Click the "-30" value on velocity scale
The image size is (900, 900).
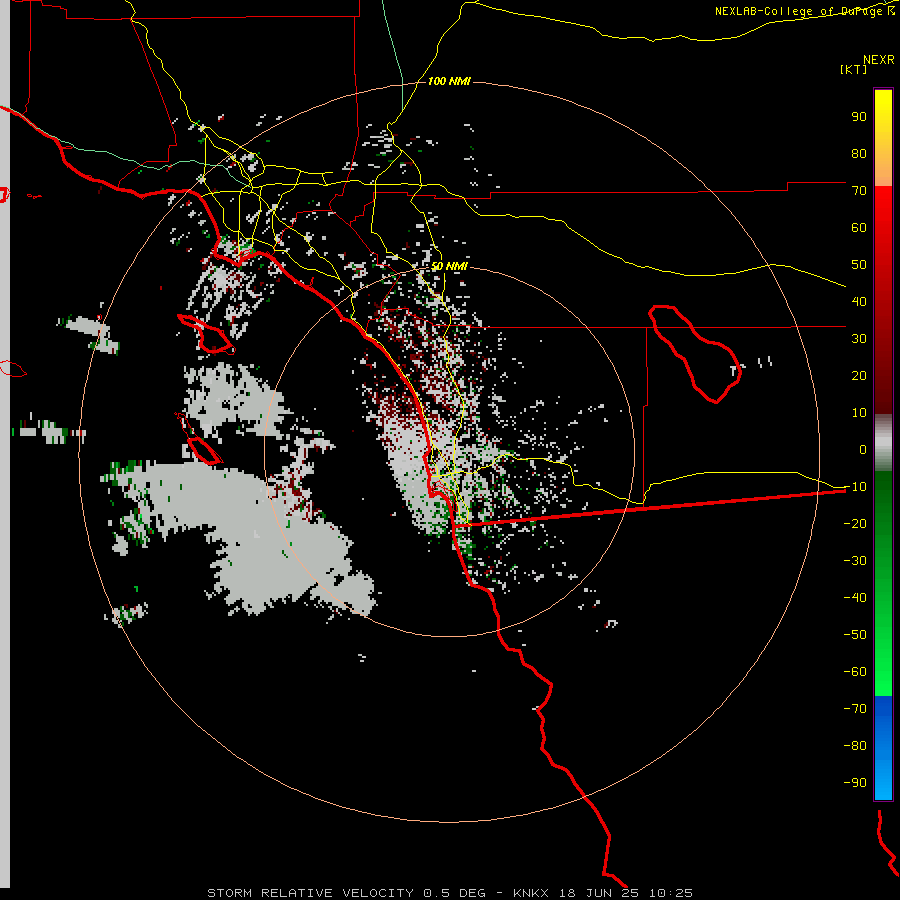click(855, 561)
